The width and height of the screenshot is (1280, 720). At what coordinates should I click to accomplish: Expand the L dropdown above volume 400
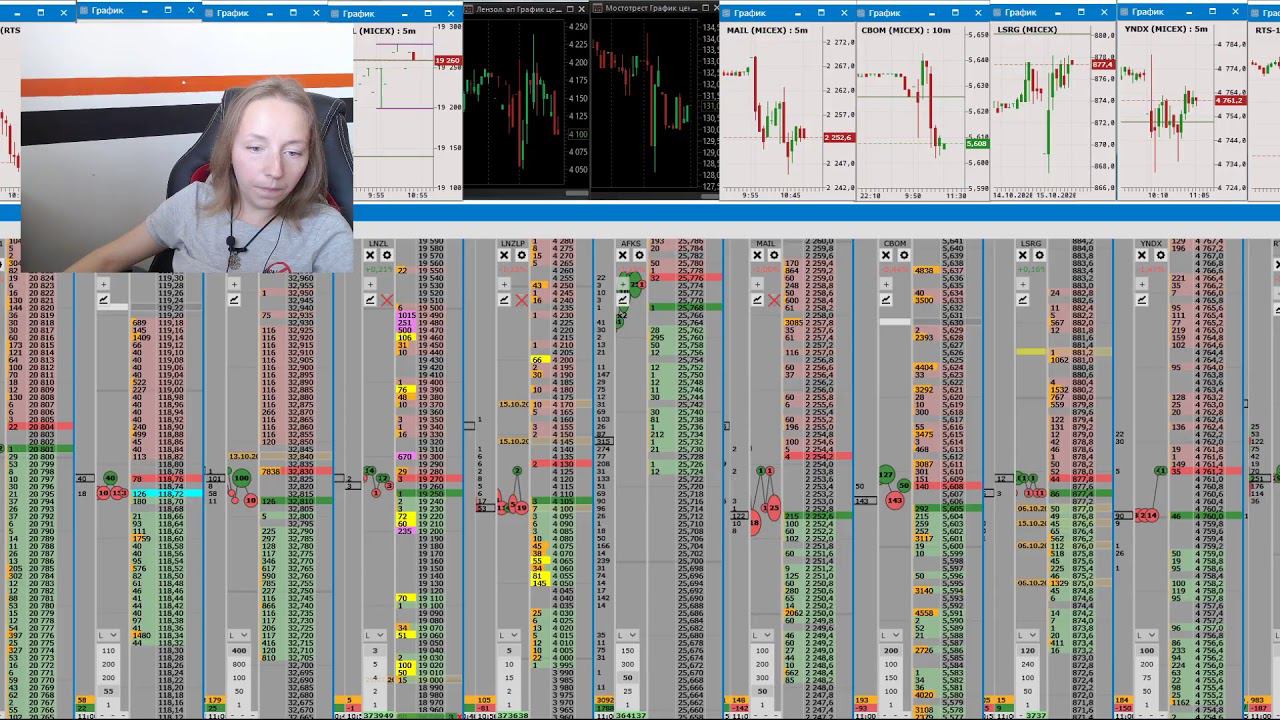238,635
